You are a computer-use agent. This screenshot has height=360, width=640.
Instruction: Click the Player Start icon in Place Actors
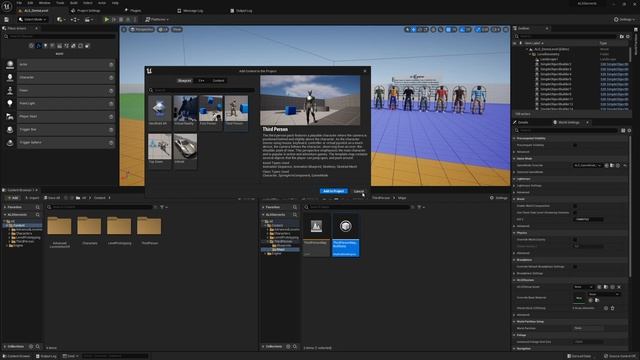click(10, 116)
